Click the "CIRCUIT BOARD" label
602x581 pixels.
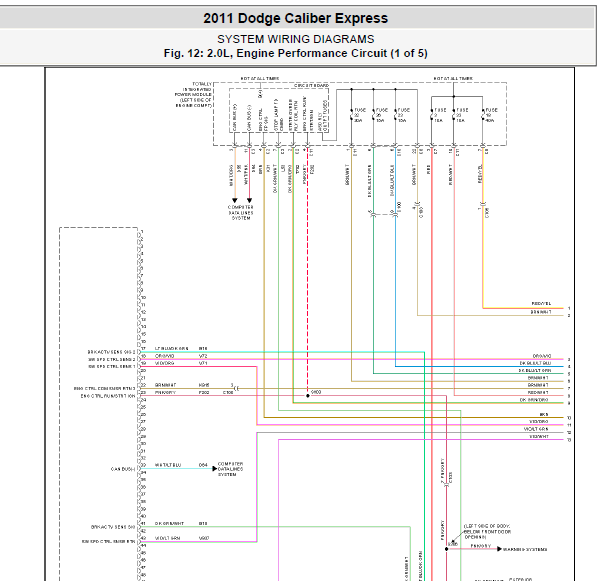click(311, 85)
